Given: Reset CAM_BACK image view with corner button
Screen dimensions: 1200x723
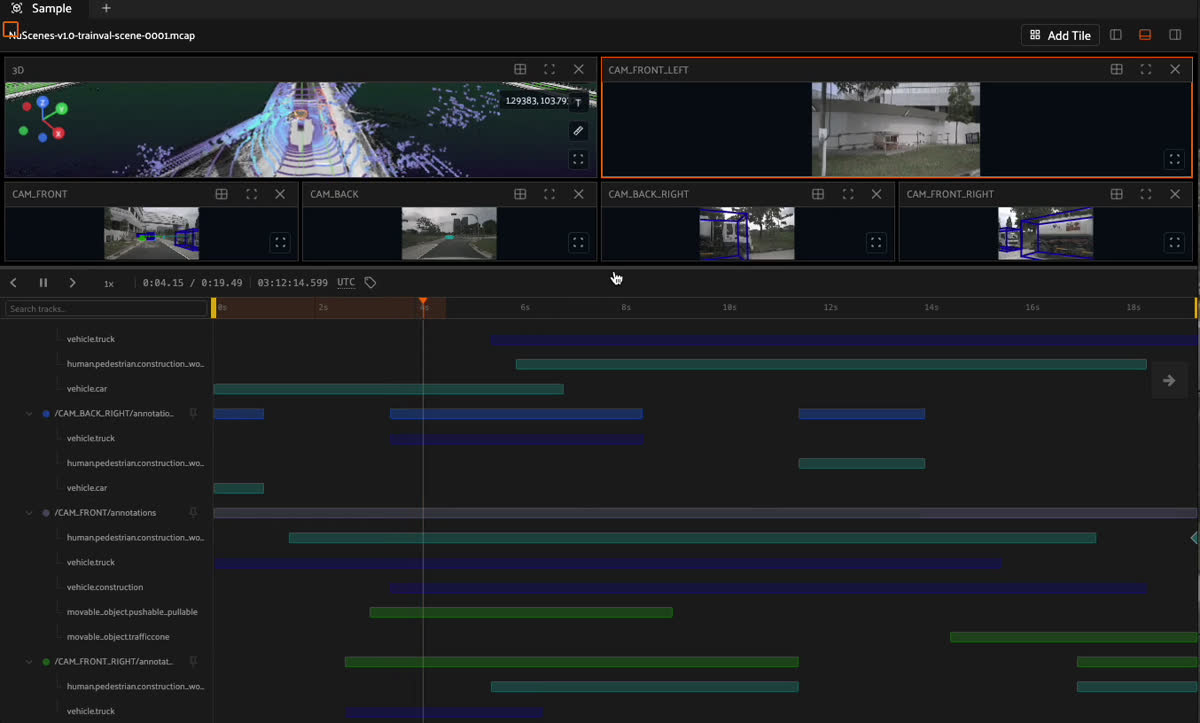Looking at the screenshot, I should pos(578,242).
